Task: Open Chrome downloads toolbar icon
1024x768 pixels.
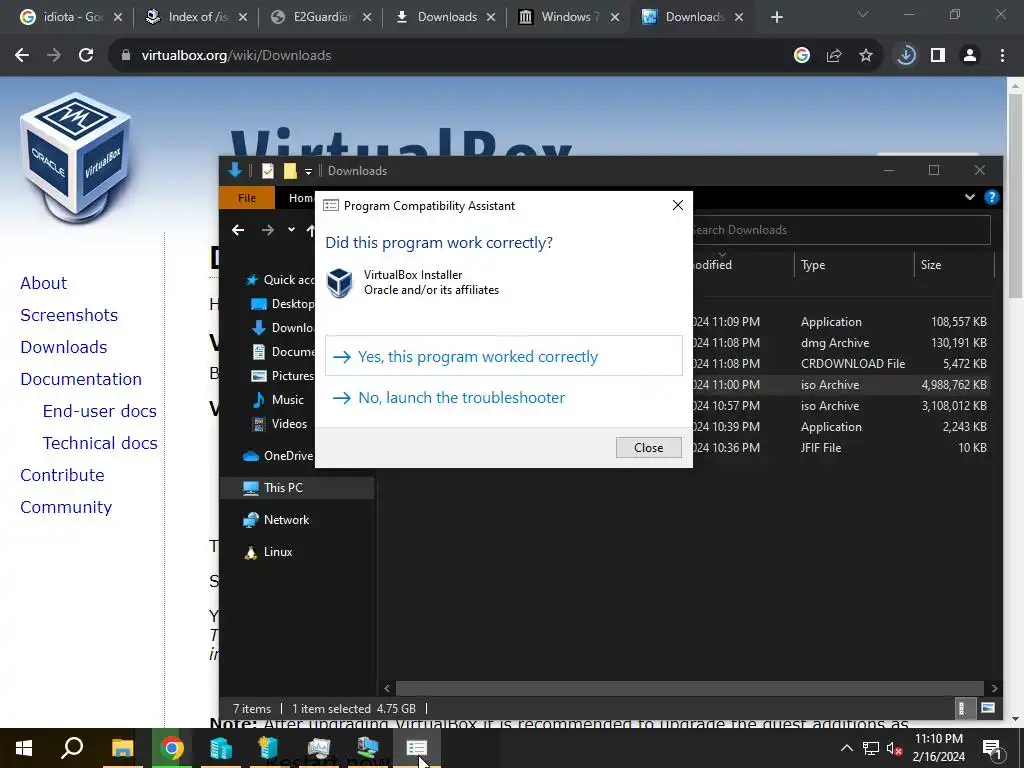Action: click(906, 56)
